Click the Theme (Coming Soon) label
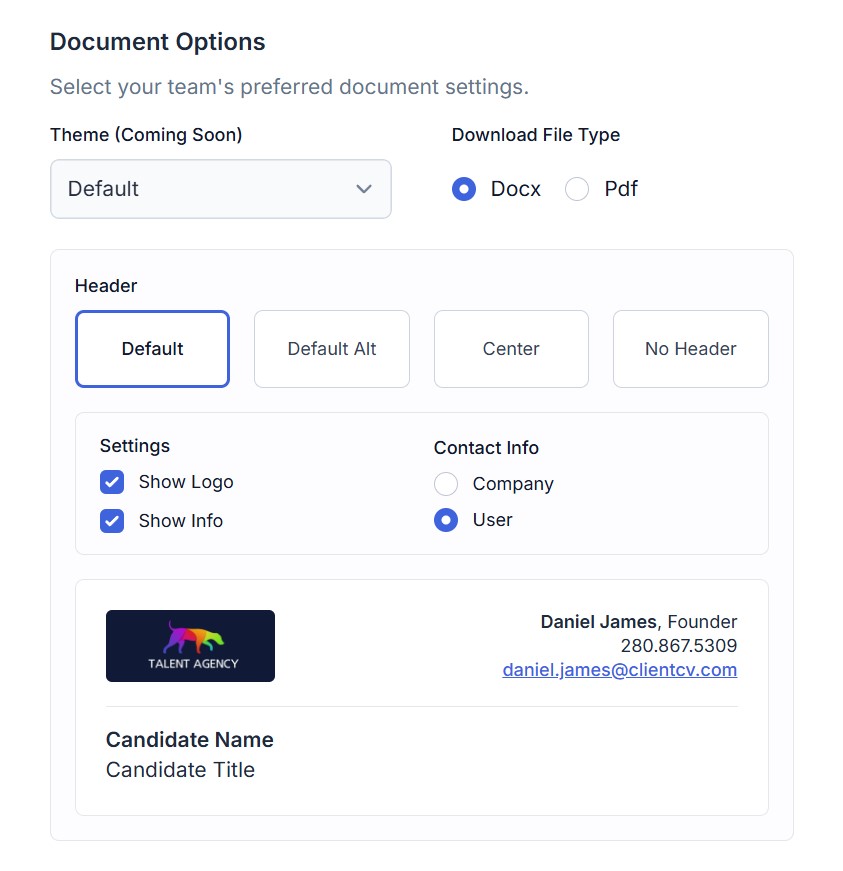 (x=146, y=135)
